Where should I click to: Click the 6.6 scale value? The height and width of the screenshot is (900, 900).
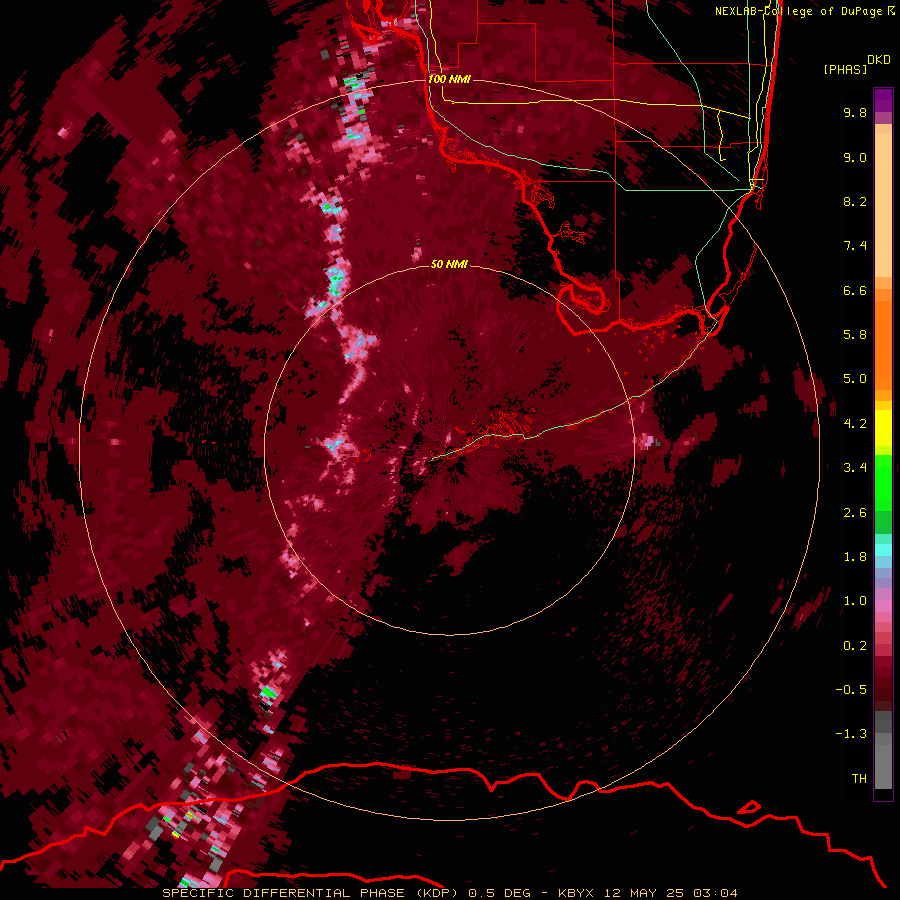click(855, 290)
